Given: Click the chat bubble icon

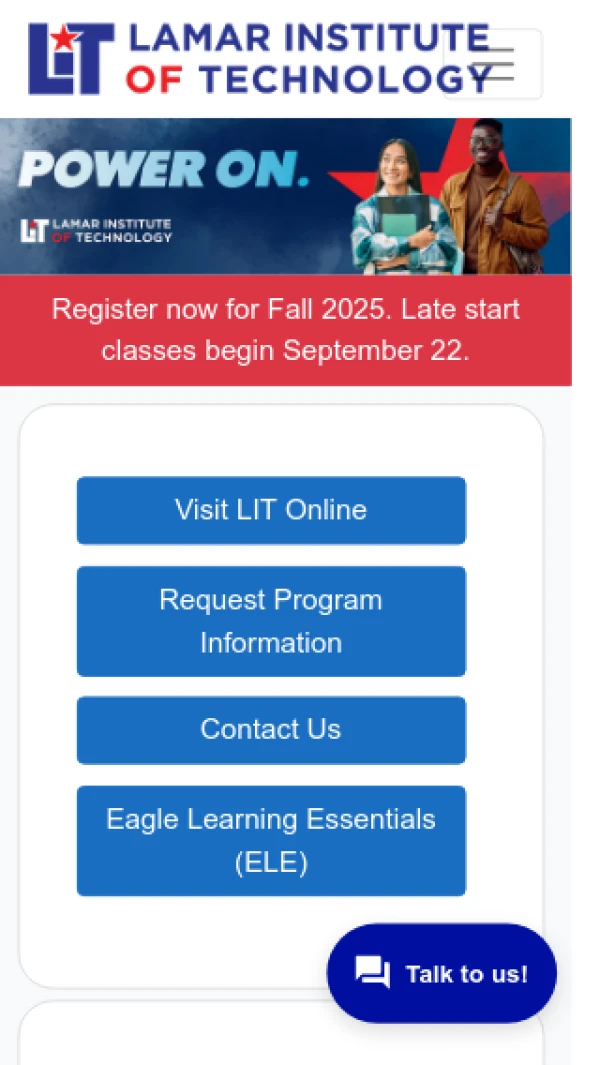Looking at the screenshot, I should pyautogui.click(x=373, y=973).
